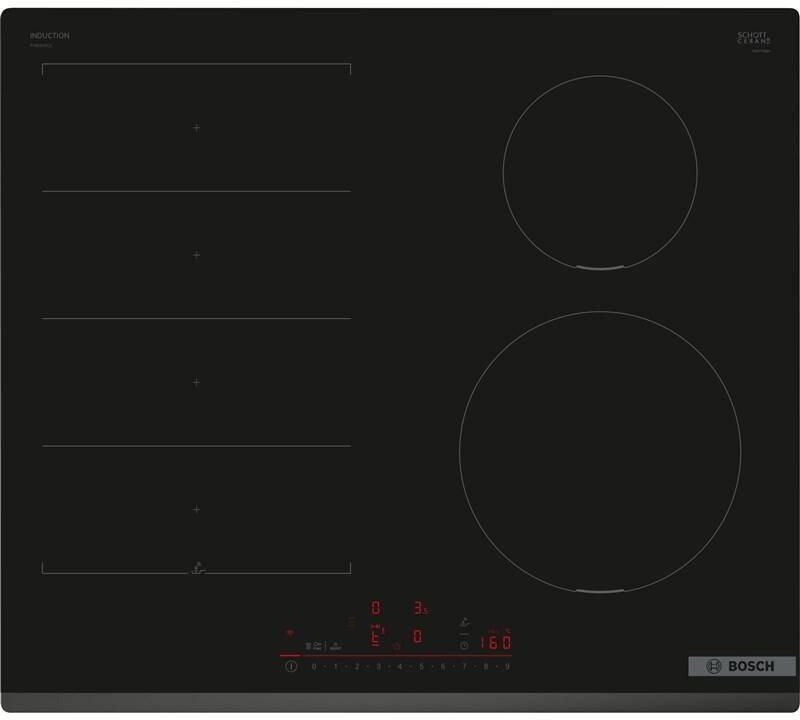The width and height of the screenshot is (800, 720).
Task: Choose power level 3 on the slider
Action: (379, 666)
